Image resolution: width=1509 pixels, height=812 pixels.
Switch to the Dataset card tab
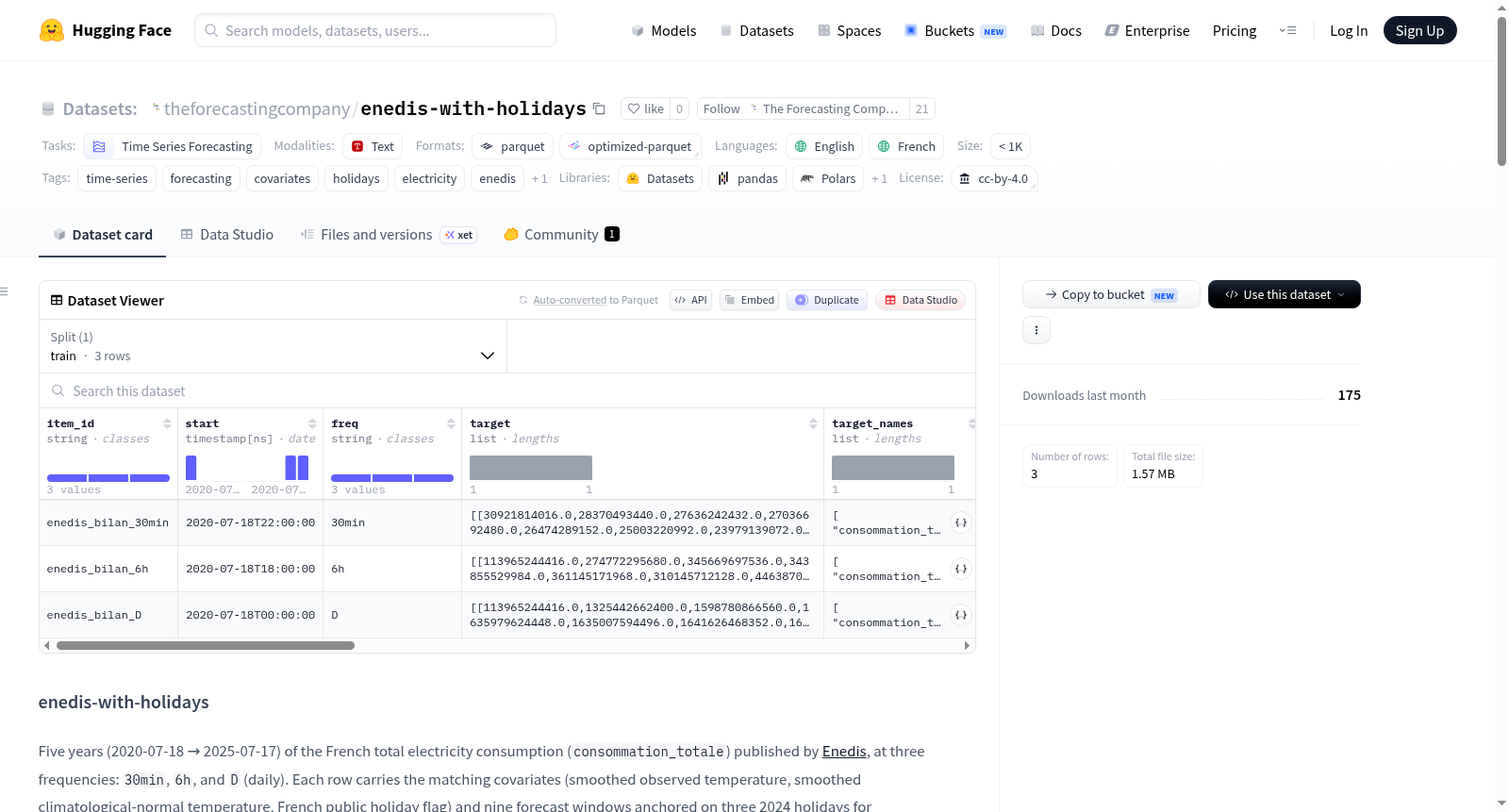[103, 234]
